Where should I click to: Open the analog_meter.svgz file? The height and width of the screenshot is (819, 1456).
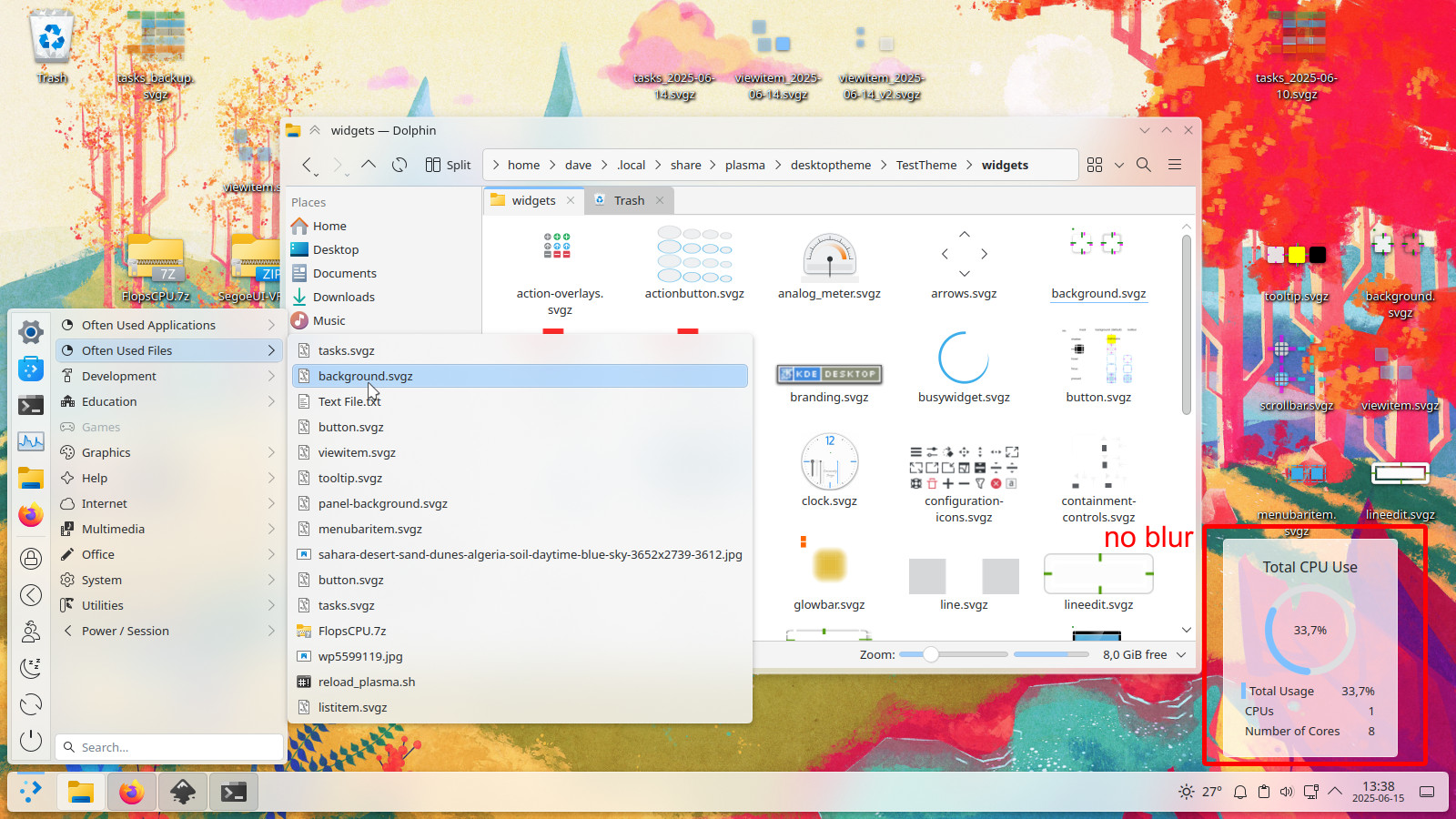829,266
